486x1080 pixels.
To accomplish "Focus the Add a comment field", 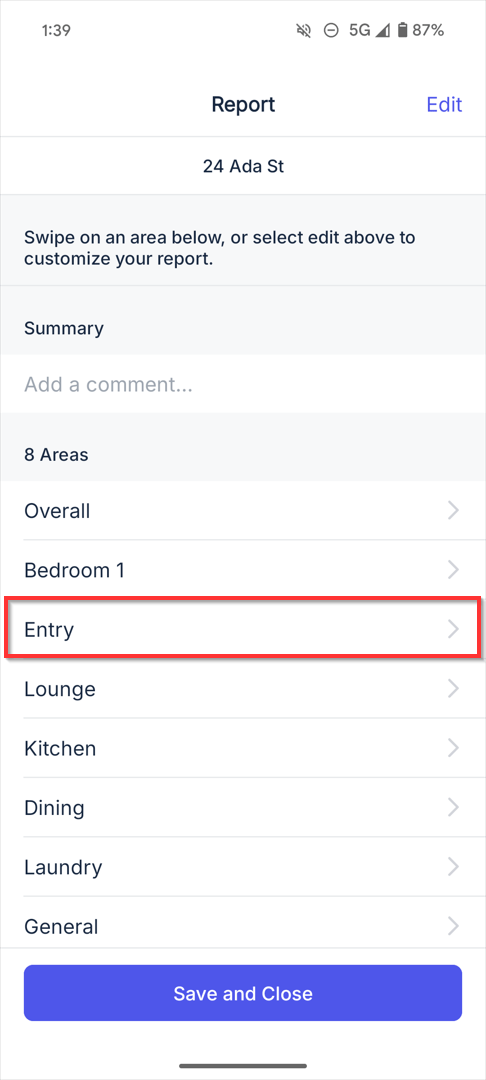I will coord(243,384).
